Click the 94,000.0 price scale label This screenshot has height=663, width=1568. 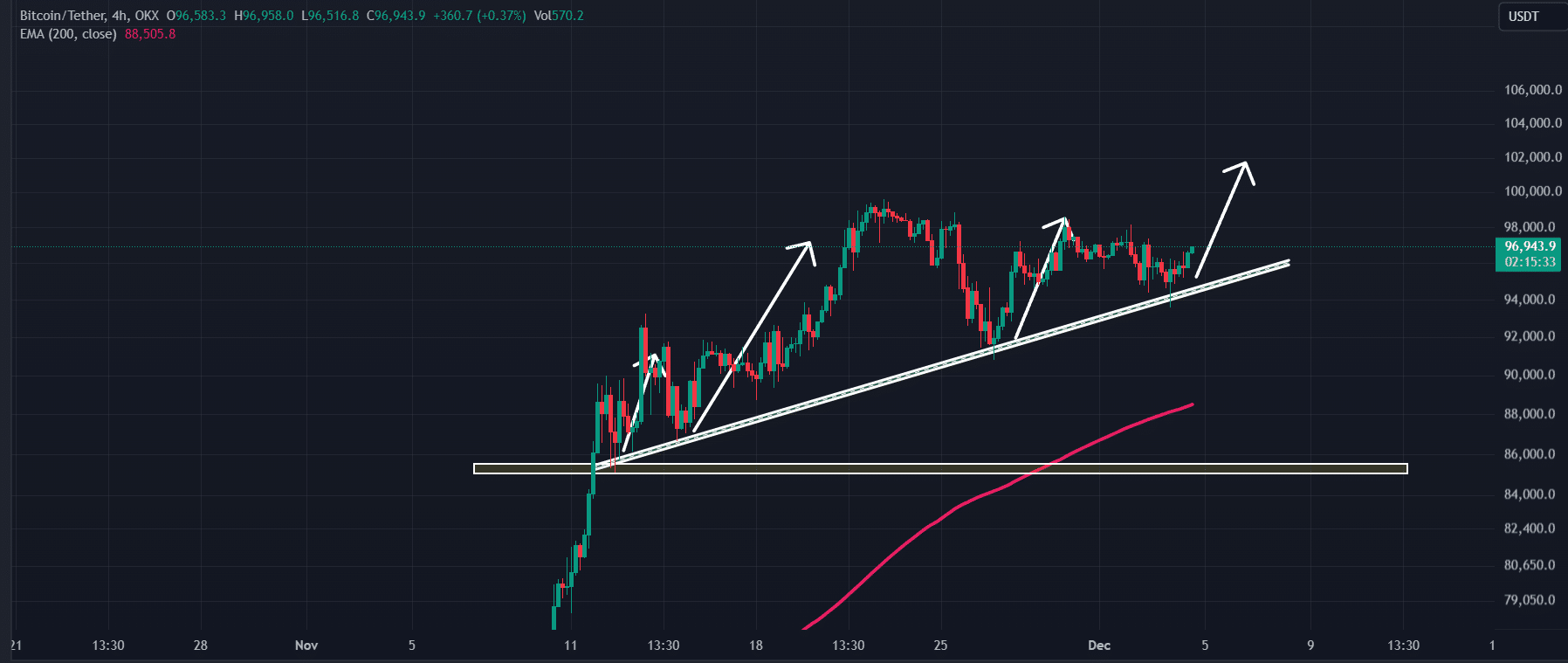coord(1530,300)
